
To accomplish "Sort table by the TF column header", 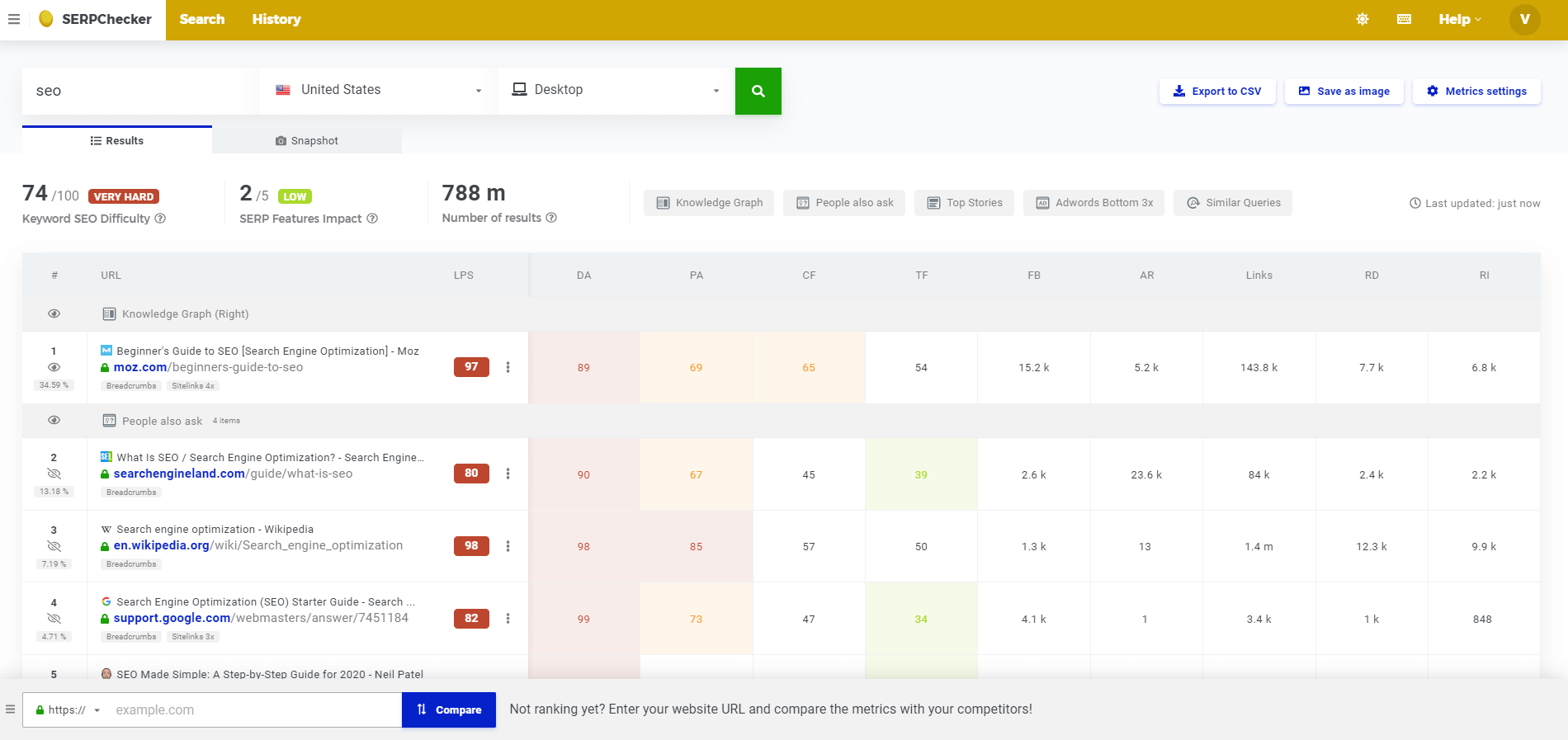I will click(x=922, y=276).
